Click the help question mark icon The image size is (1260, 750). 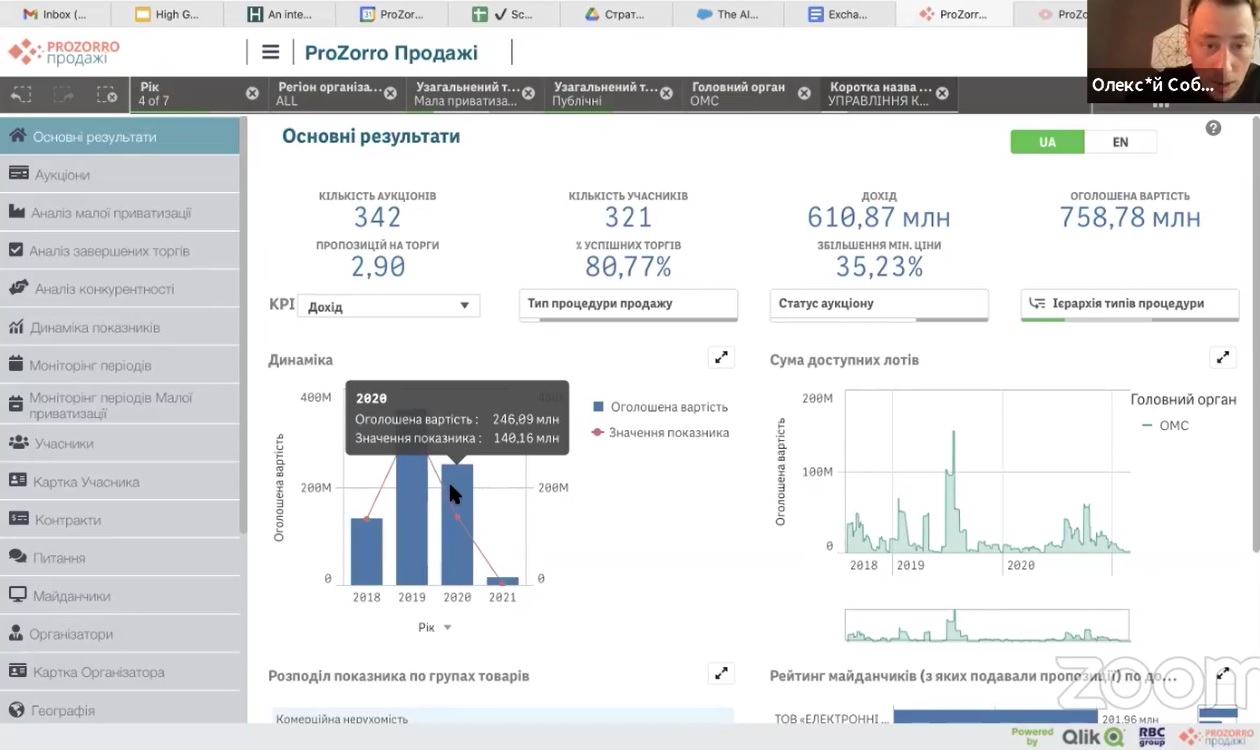coord(1213,128)
